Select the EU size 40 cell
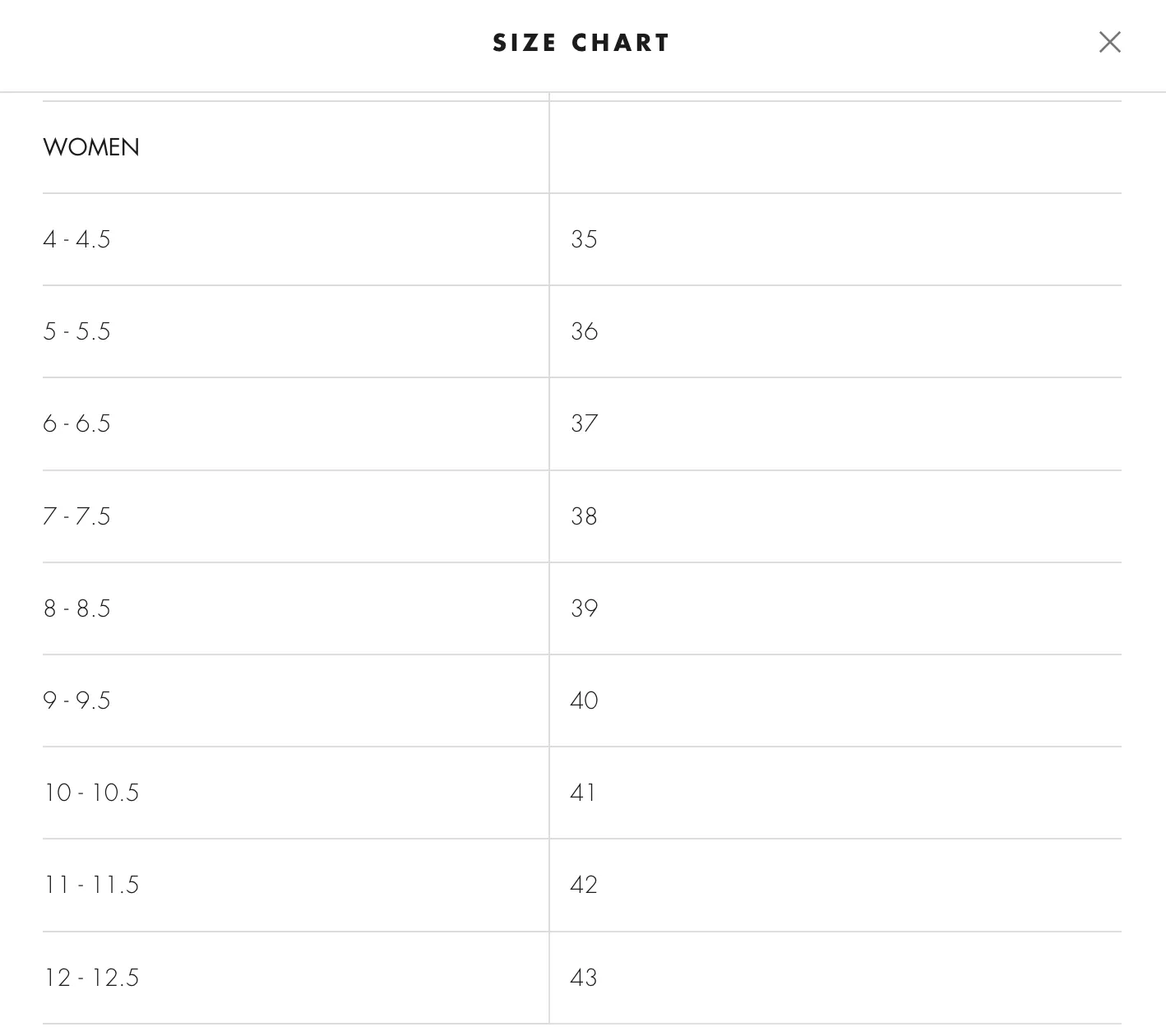1166x1036 pixels. (835, 701)
